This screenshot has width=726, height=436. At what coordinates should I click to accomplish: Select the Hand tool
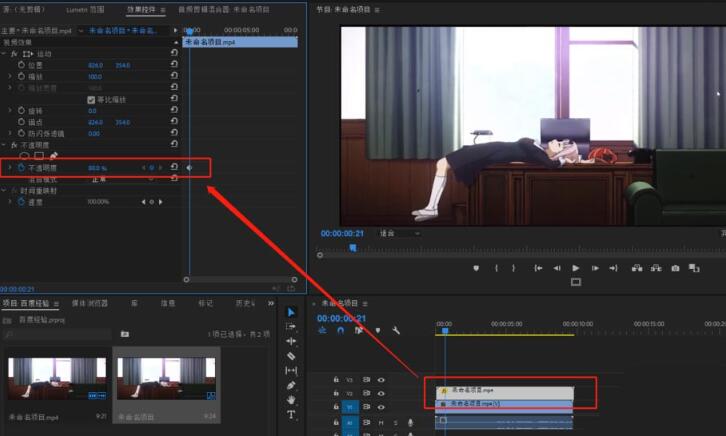(291, 399)
